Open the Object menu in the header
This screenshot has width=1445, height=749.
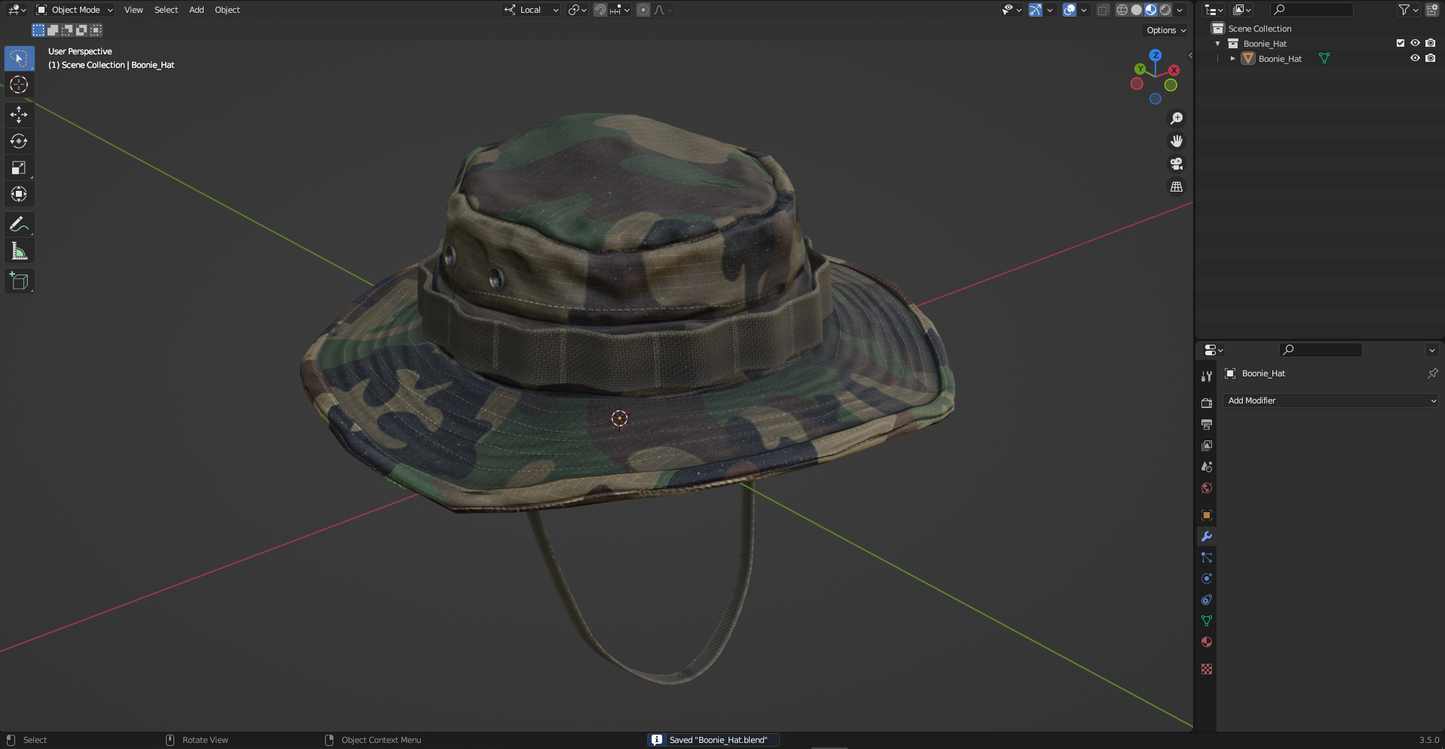tap(227, 9)
